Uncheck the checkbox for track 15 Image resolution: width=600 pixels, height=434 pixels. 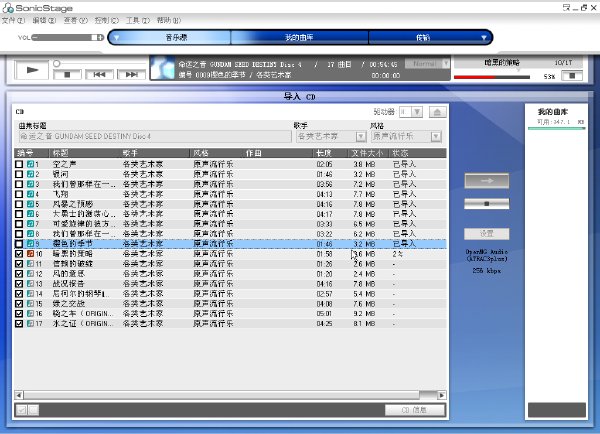point(19,303)
